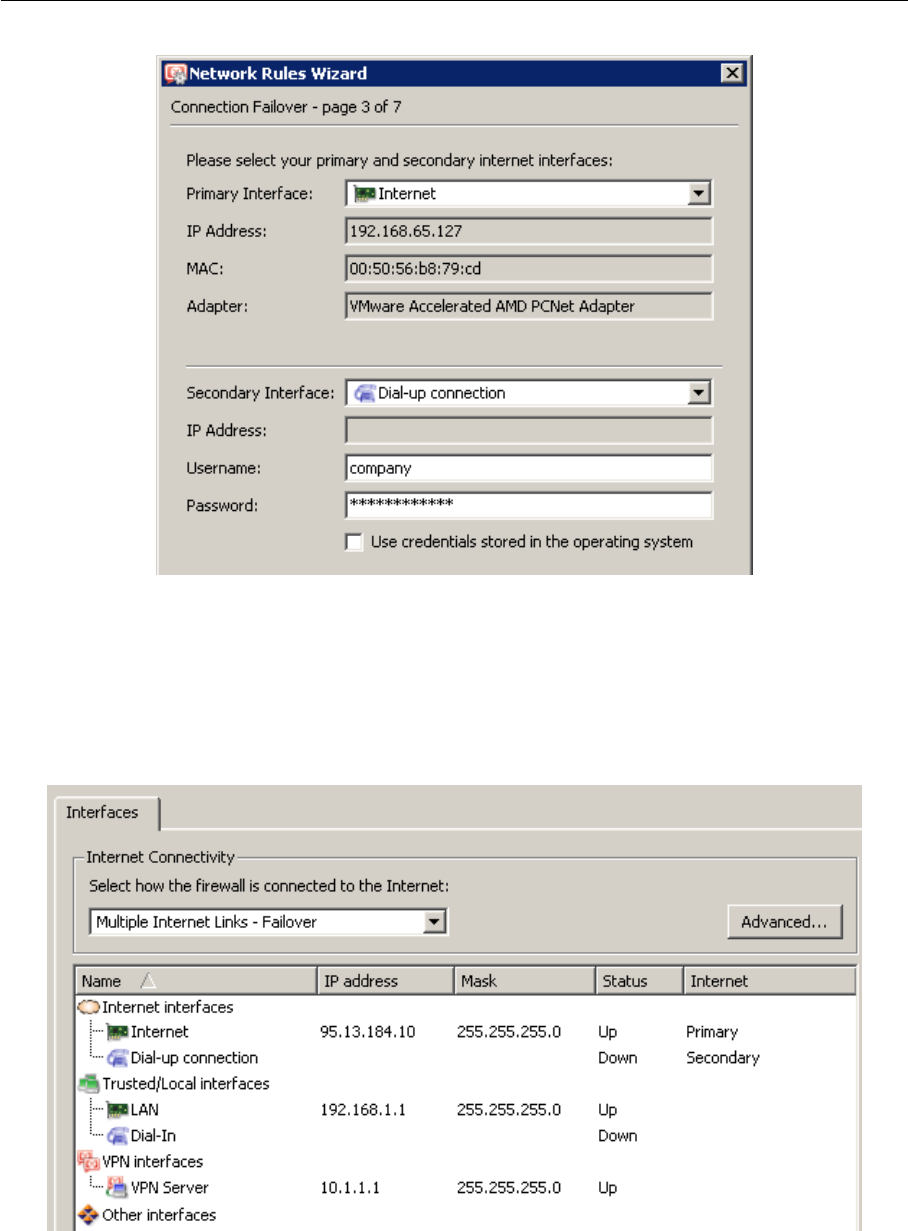Click the Up status of the LAN row

[607, 1110]
